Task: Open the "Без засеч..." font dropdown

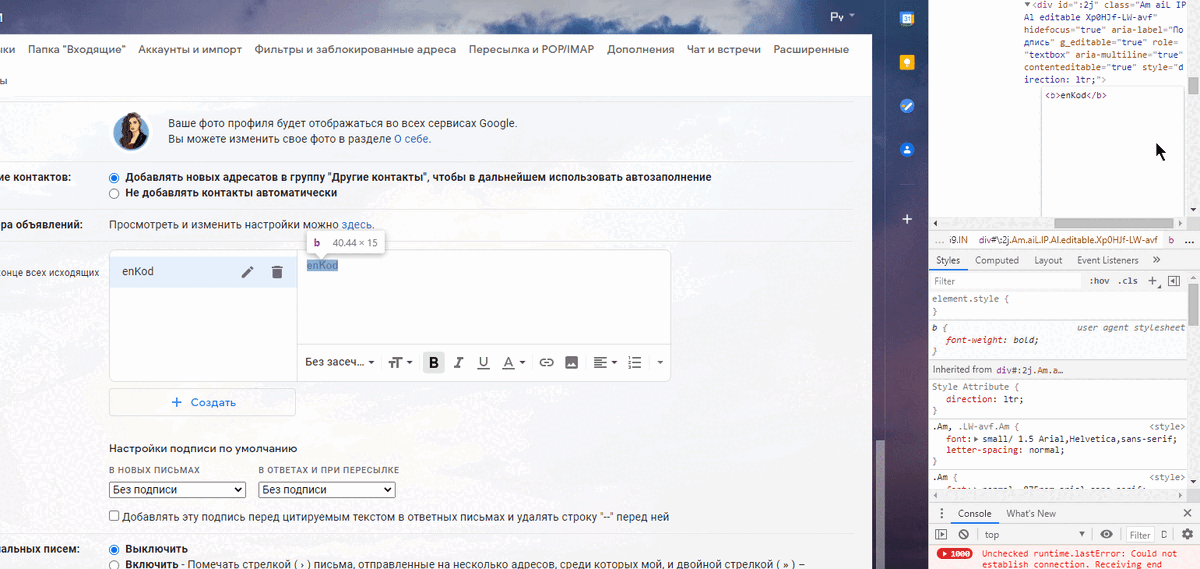Action: pyautogui.click(x=340, y=362)
